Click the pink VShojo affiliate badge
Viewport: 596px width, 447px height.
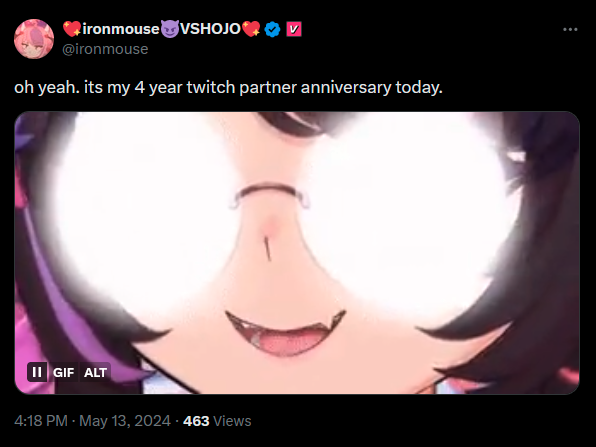[x=293, y=29]
